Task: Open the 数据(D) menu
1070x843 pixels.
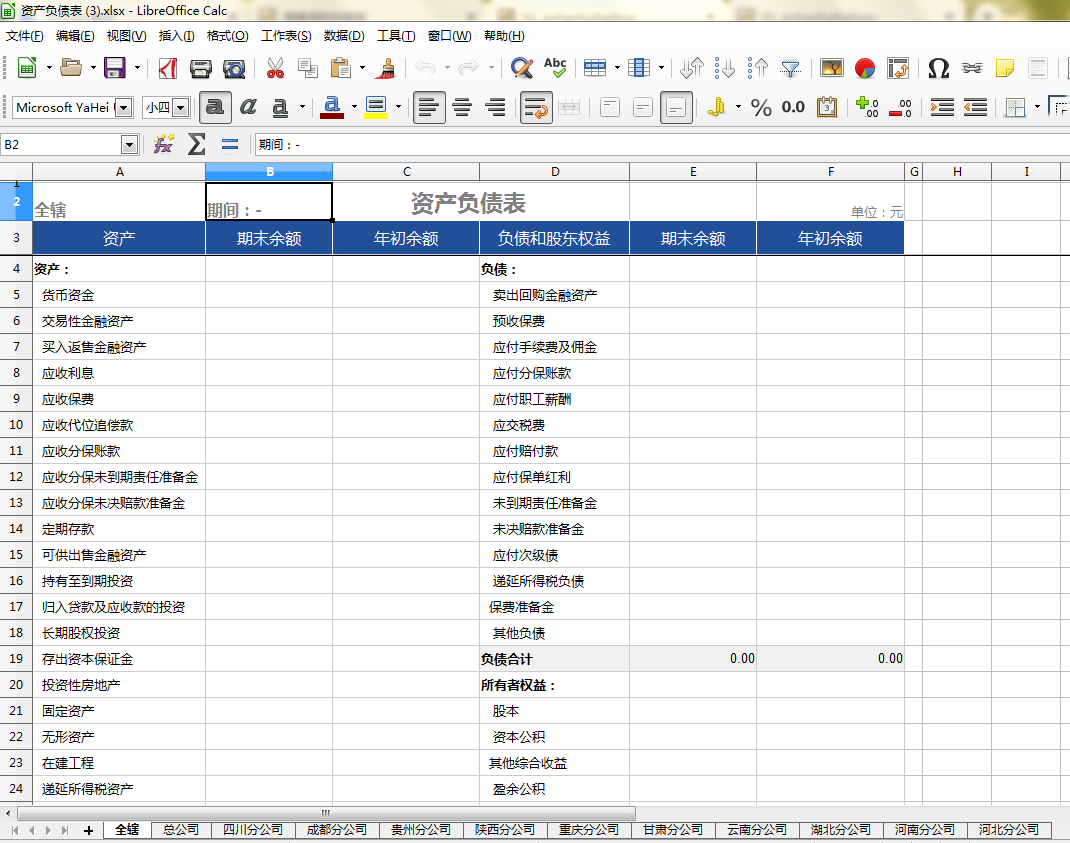Action: point(344,36)
